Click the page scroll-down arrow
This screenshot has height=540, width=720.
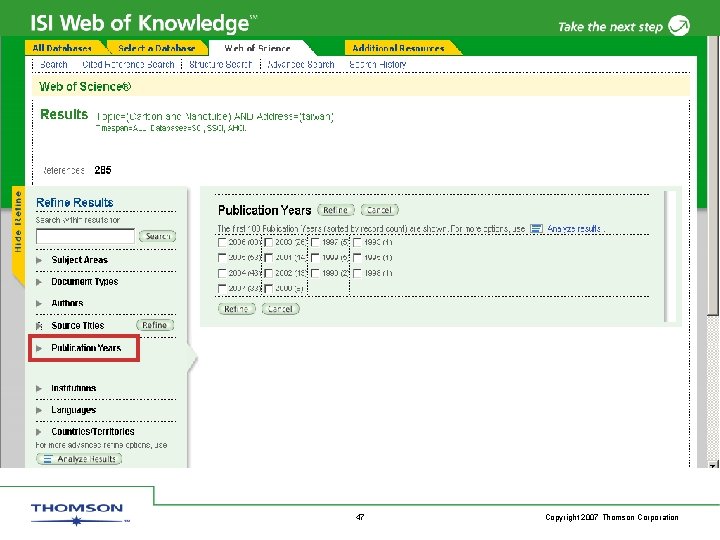coord(713,464)
